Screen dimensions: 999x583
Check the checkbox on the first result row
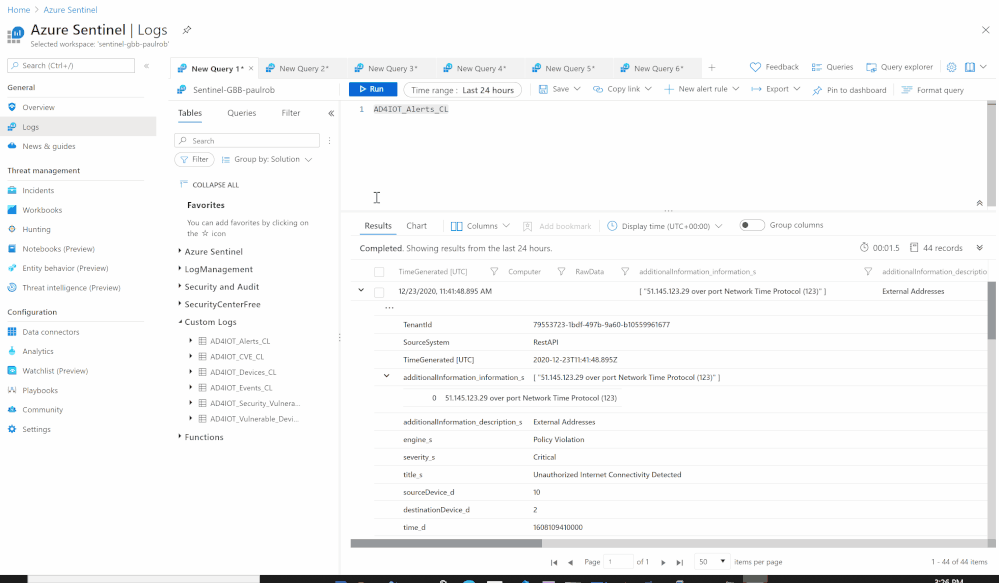pos(380,291)
